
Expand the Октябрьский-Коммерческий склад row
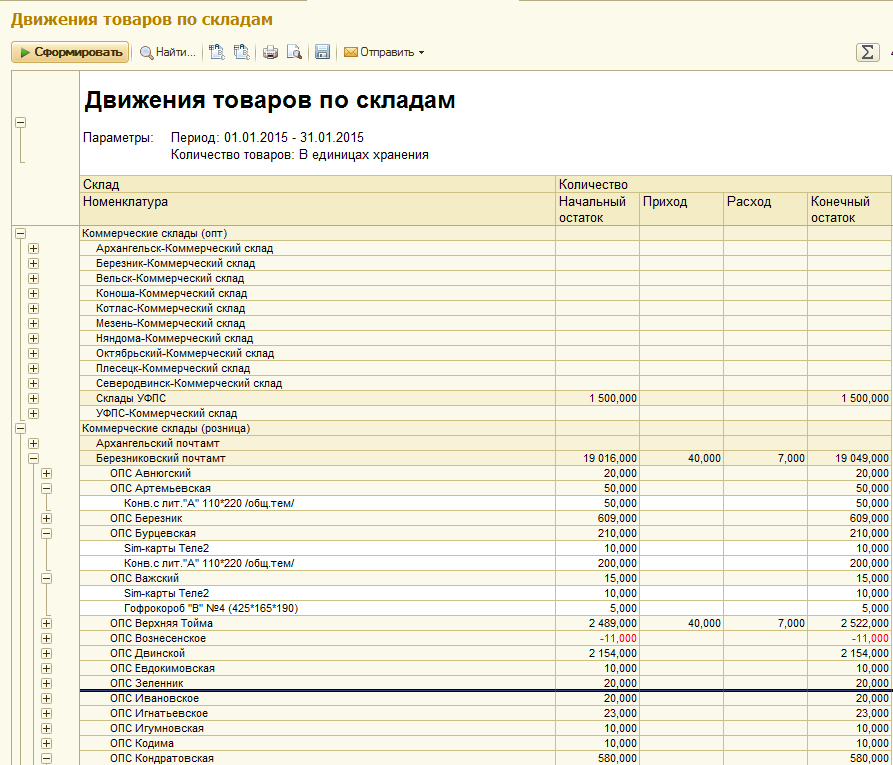[33, 353]
